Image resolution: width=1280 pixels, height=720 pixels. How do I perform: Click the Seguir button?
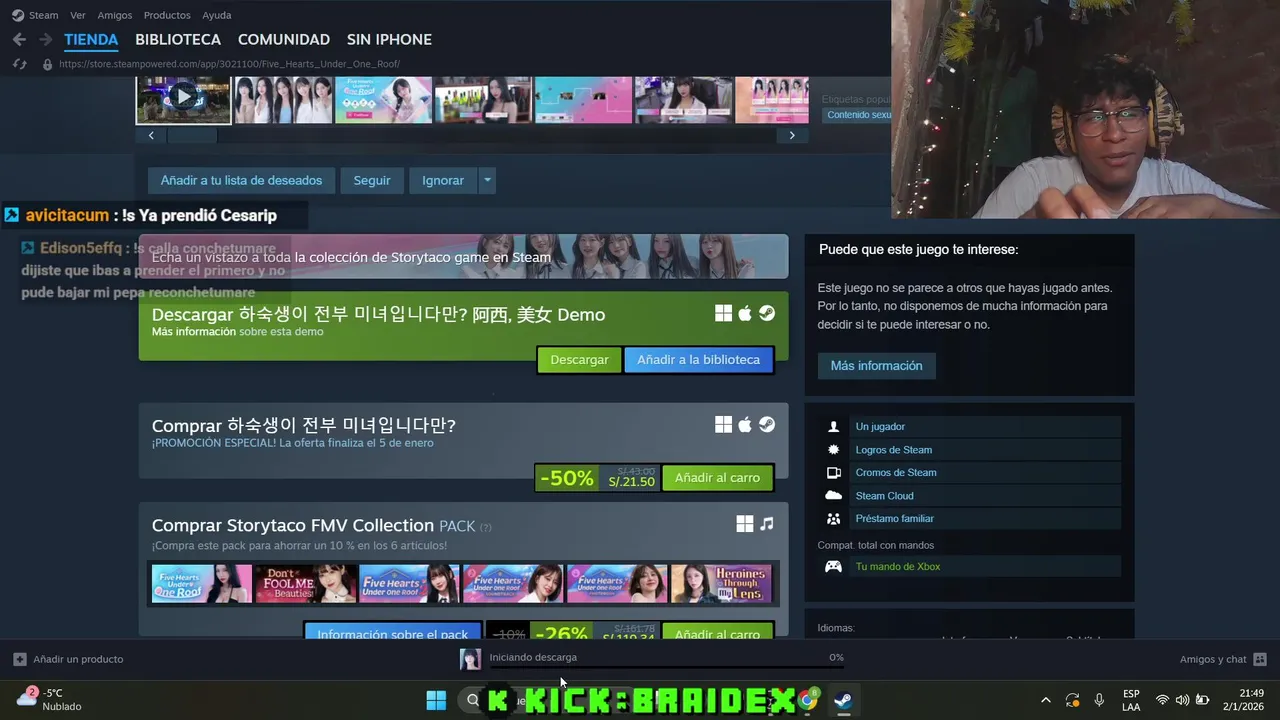coord(372,181)
